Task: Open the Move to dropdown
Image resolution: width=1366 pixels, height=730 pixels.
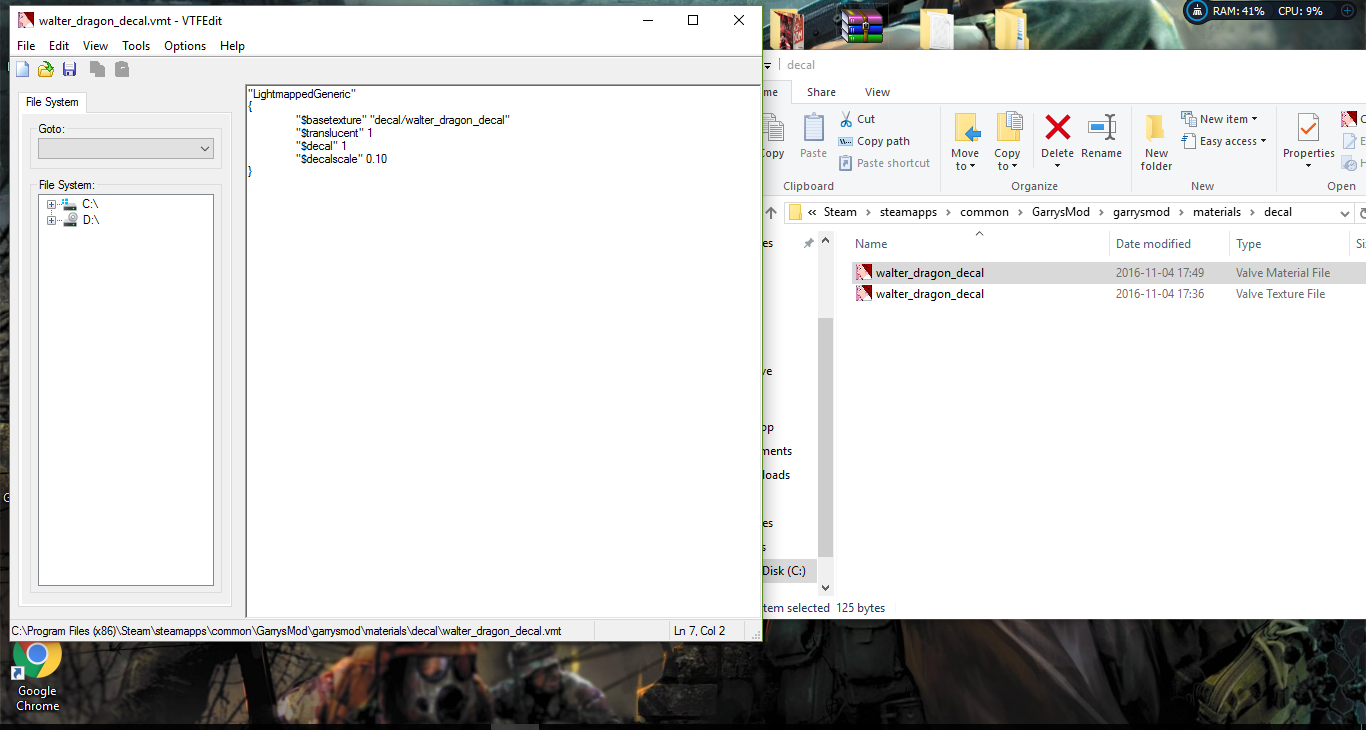Action: [x=965, y=160]
